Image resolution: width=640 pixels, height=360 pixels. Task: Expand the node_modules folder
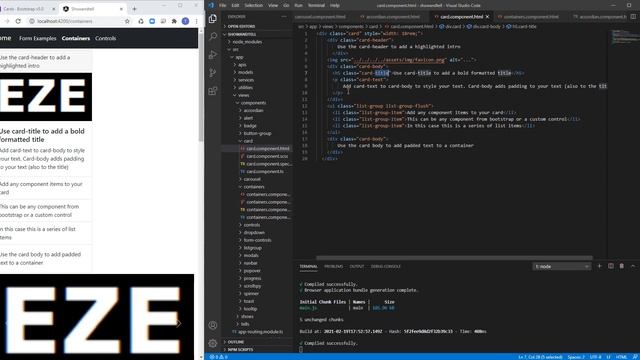click(247, 42)
